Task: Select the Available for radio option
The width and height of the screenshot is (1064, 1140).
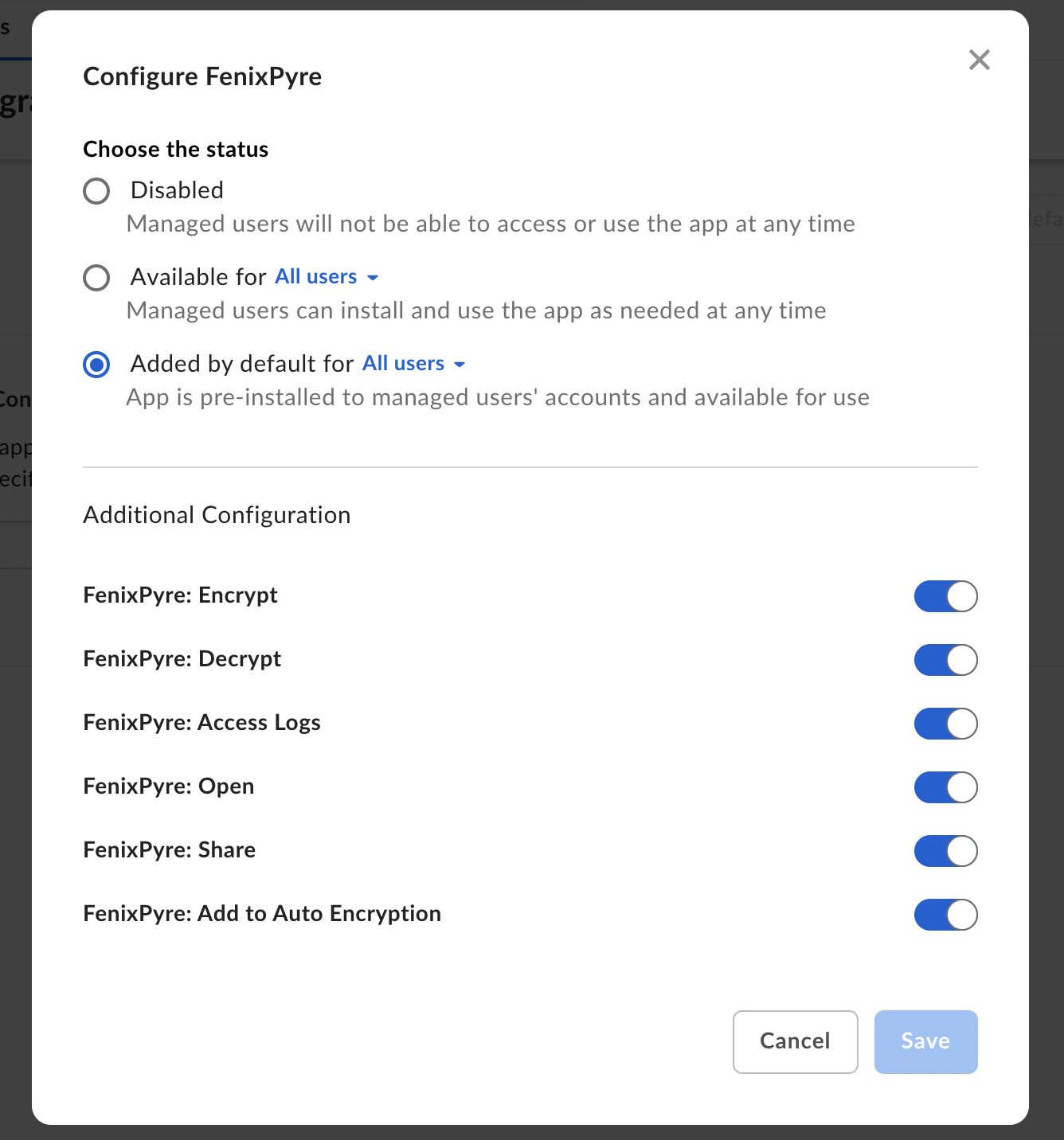Action: 96,278
